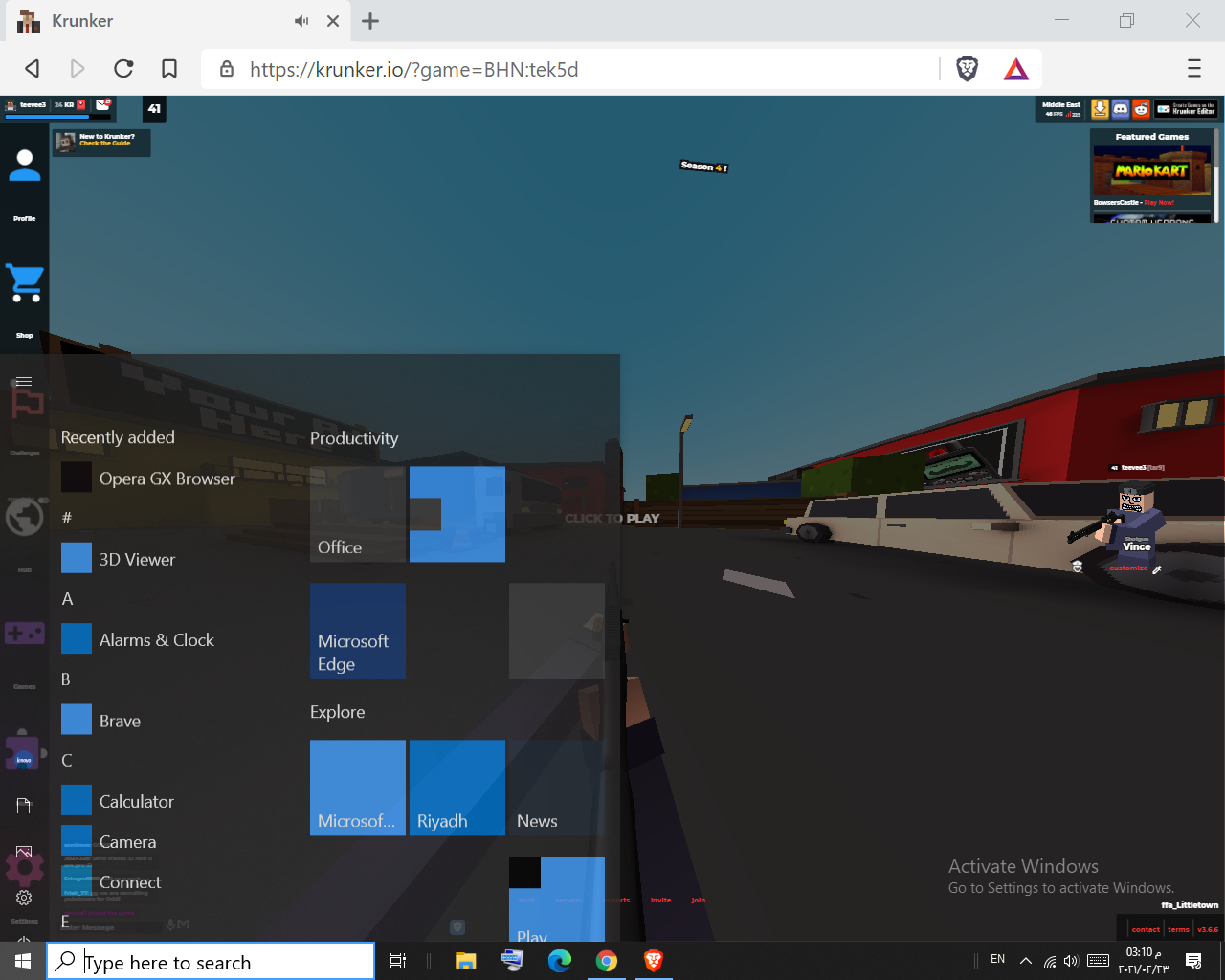Open the mail inbox envelope icon

click(102, 104)
